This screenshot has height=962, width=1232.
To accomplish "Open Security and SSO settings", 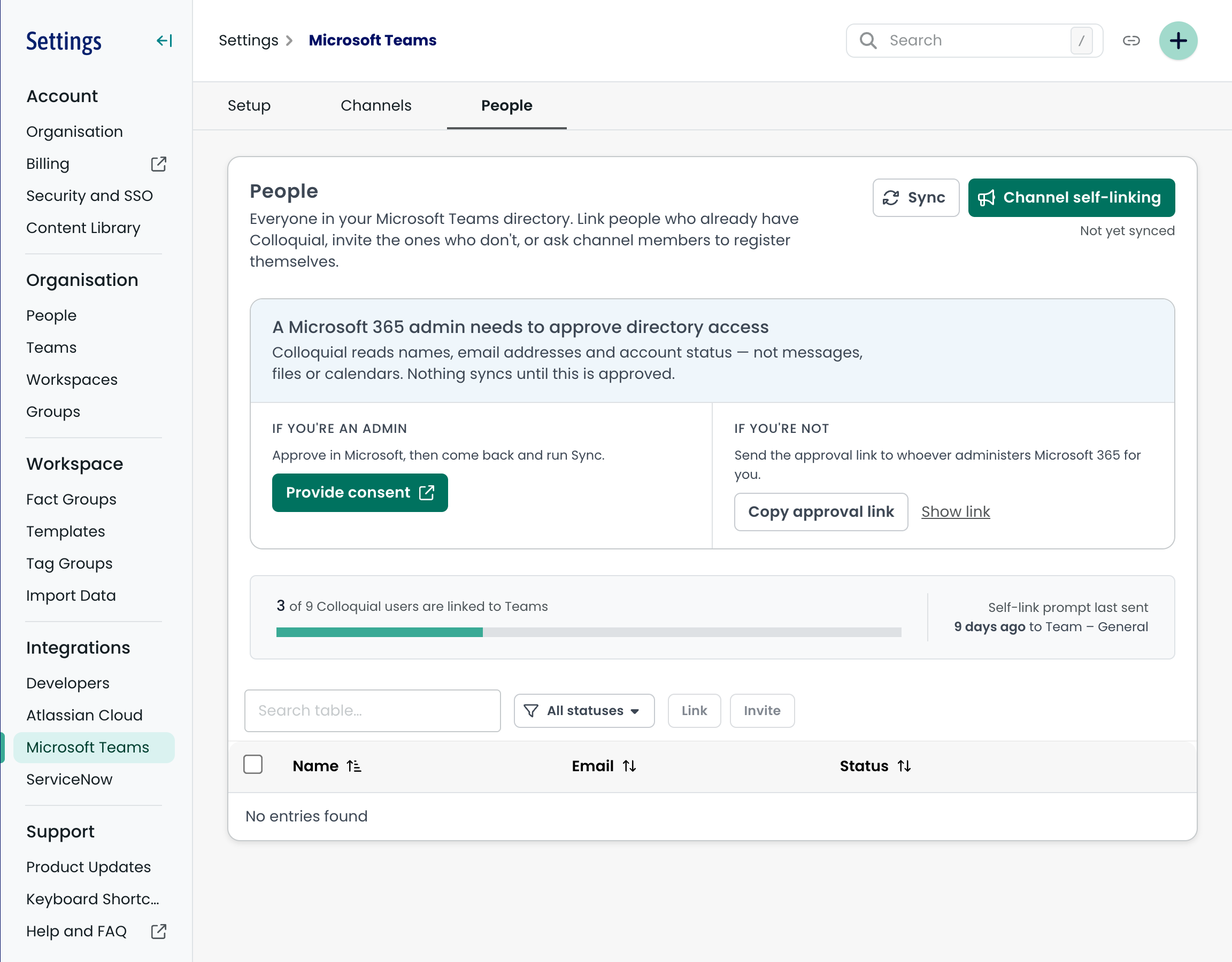I will [89, 196].
